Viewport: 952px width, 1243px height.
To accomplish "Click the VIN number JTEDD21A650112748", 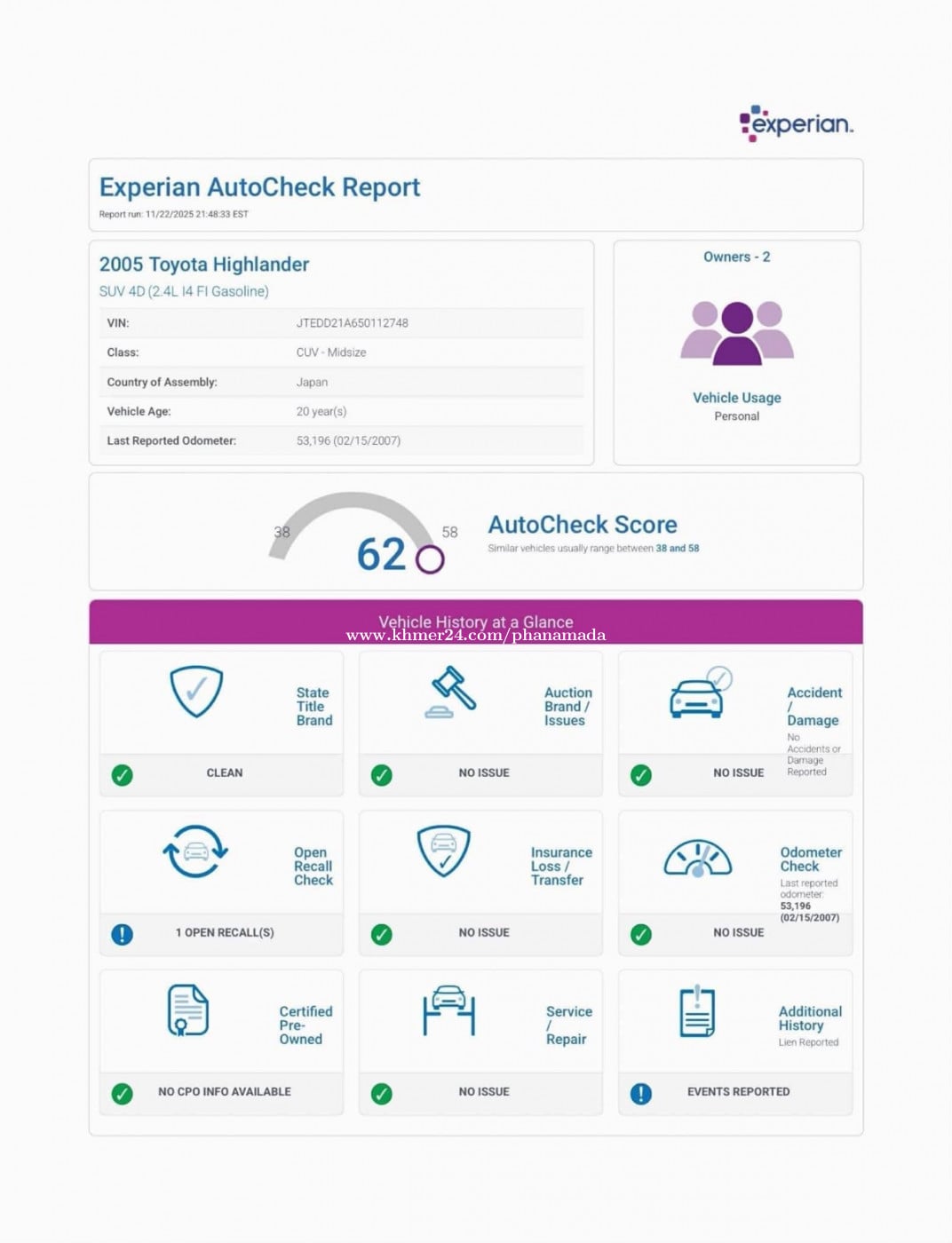I will [x=352, y=323].
